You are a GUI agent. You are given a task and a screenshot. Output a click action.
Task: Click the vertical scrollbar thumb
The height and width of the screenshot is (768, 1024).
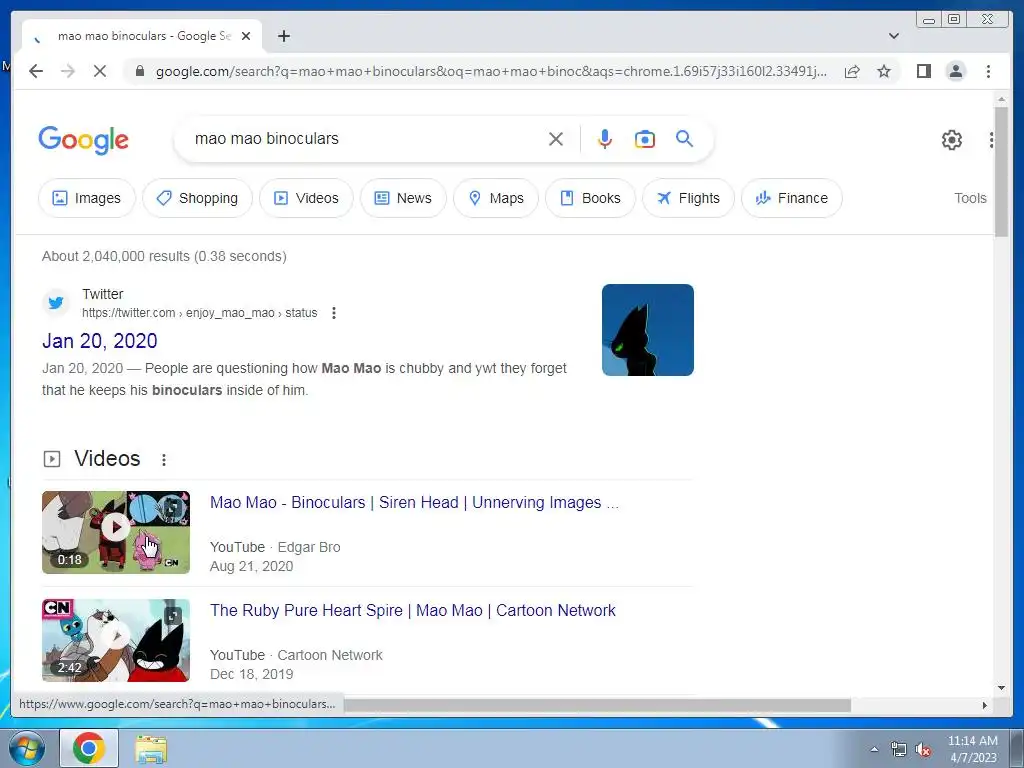[x=1000, y=171]
